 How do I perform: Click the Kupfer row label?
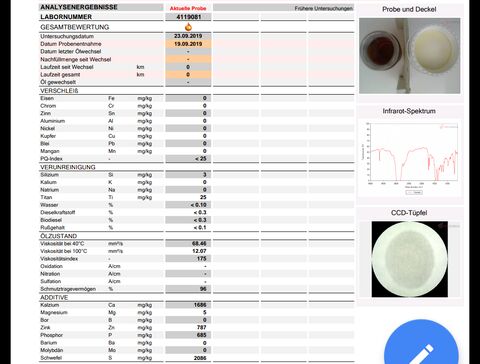pos(48,136)
